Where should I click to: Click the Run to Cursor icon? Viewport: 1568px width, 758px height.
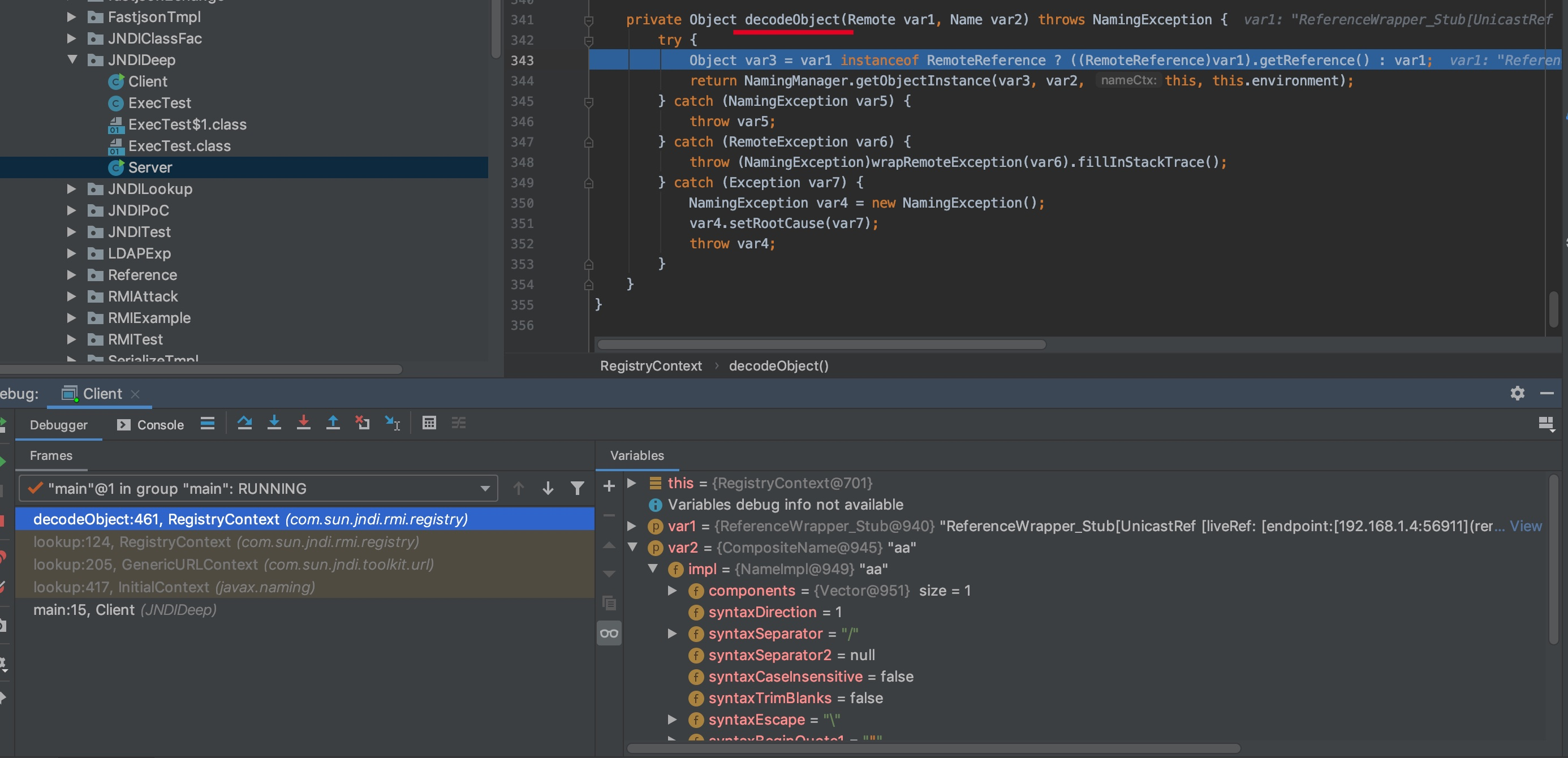tap(393, 423)
